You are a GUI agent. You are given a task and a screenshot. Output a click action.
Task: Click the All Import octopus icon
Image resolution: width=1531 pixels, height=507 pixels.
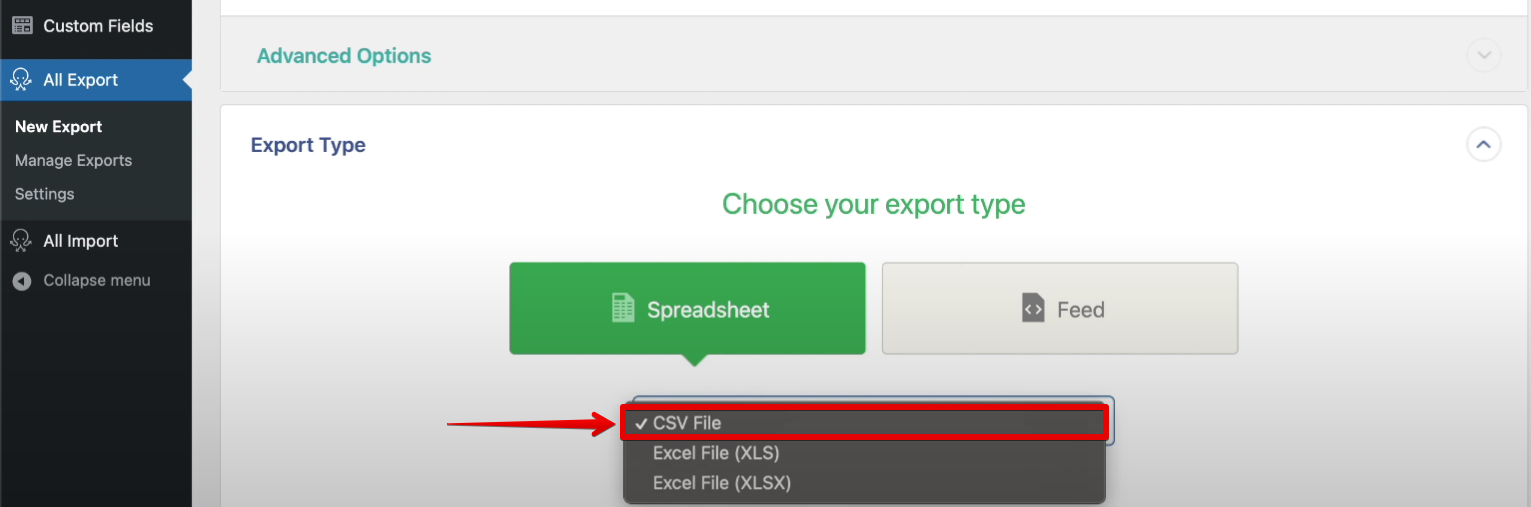[x=21, y=241]
